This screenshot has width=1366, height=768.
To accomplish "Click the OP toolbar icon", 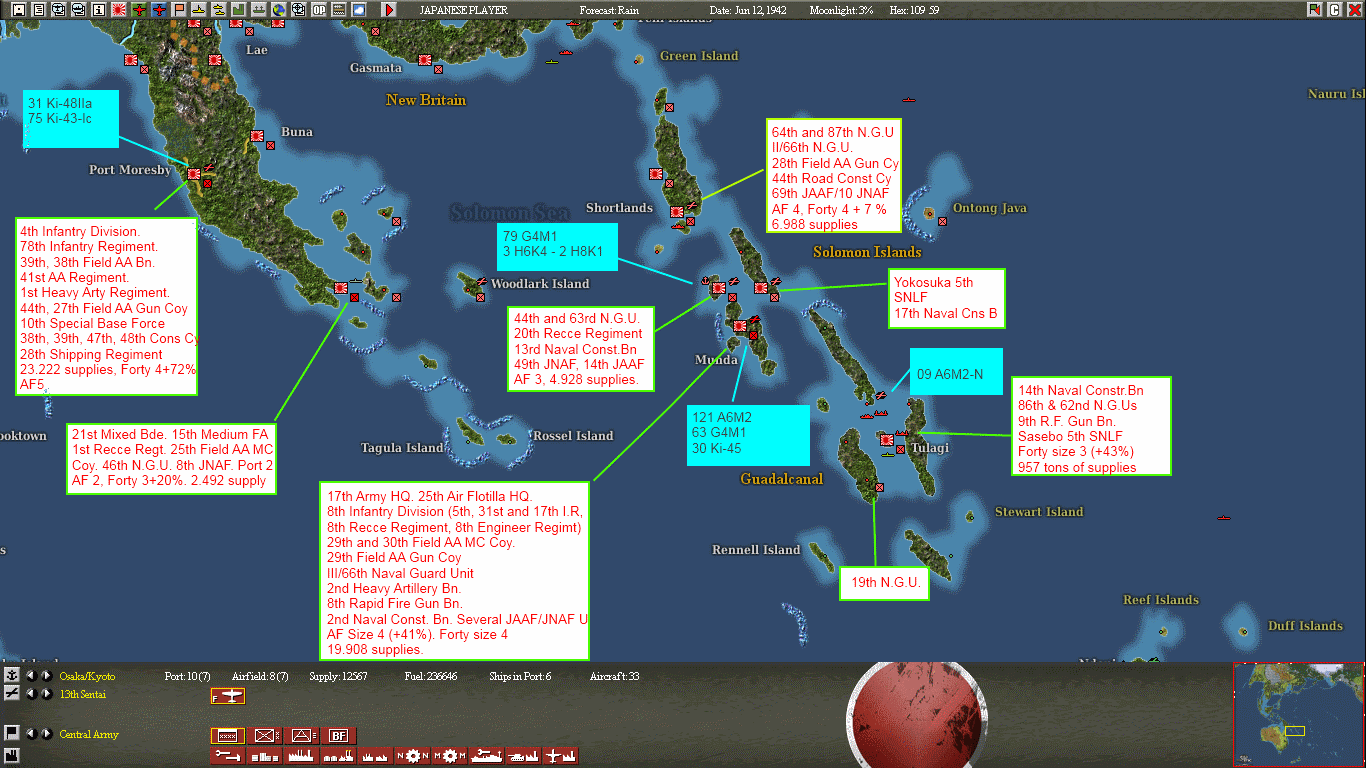I will coord(318,9).
